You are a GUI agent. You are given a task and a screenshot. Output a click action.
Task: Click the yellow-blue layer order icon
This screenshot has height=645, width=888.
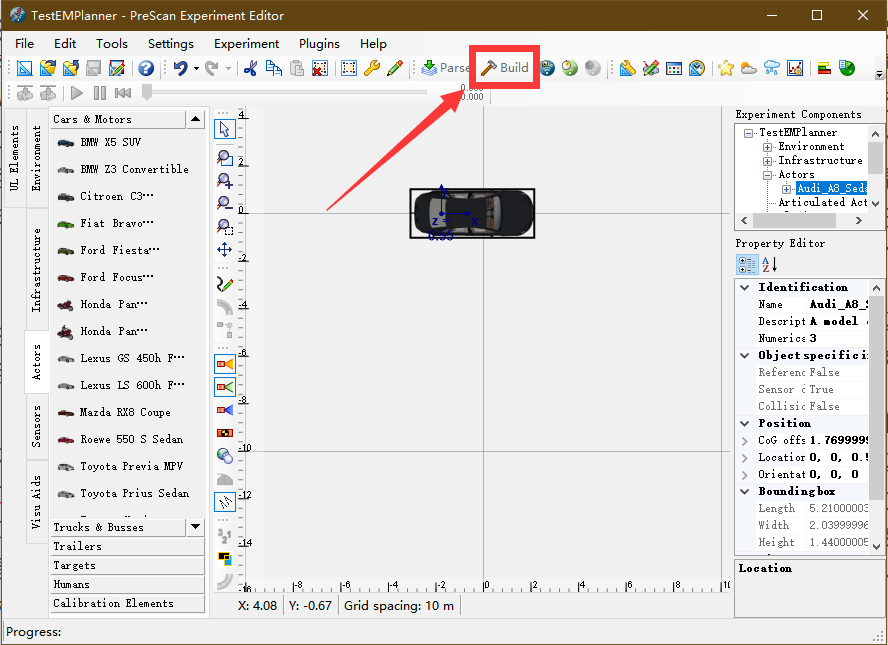225,559
